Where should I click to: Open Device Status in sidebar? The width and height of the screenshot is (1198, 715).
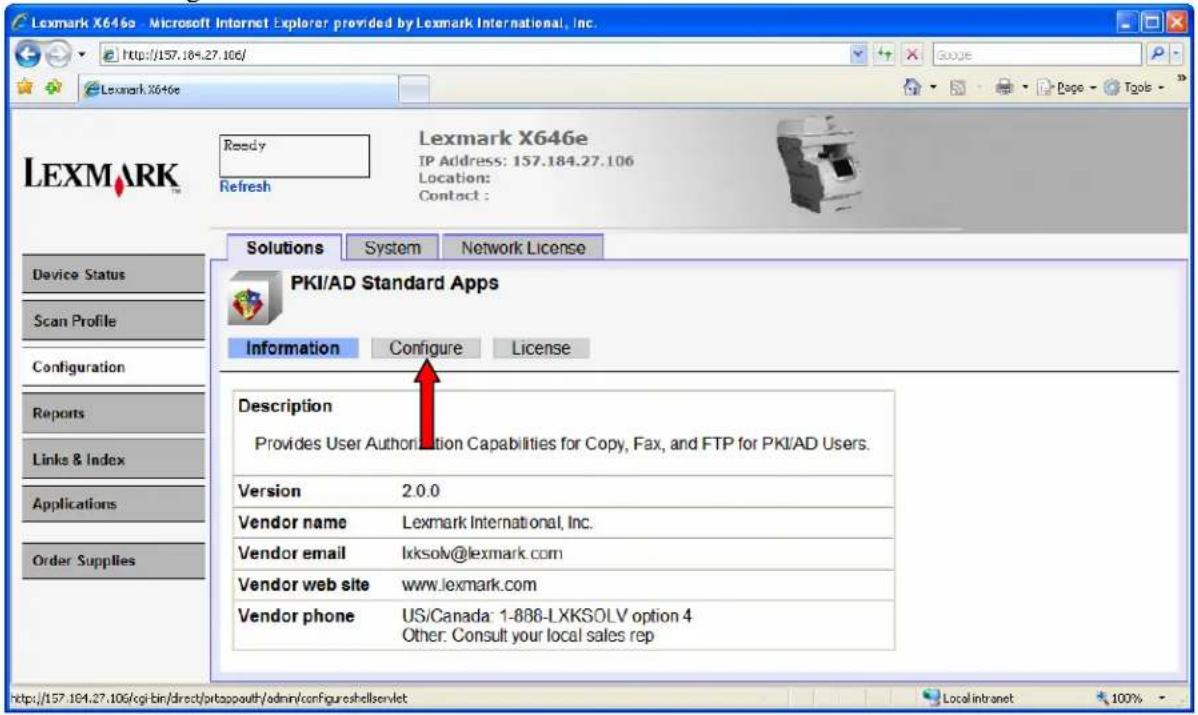113,274
